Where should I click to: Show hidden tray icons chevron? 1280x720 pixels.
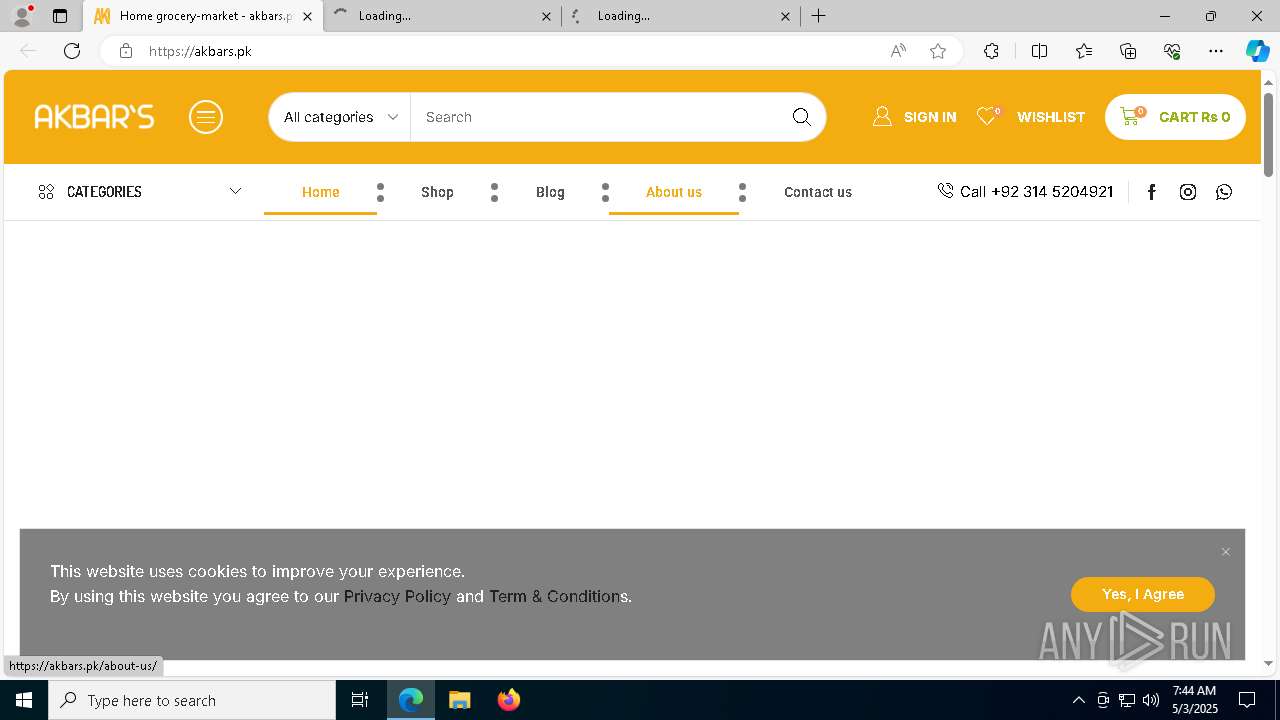[1079, 700]
